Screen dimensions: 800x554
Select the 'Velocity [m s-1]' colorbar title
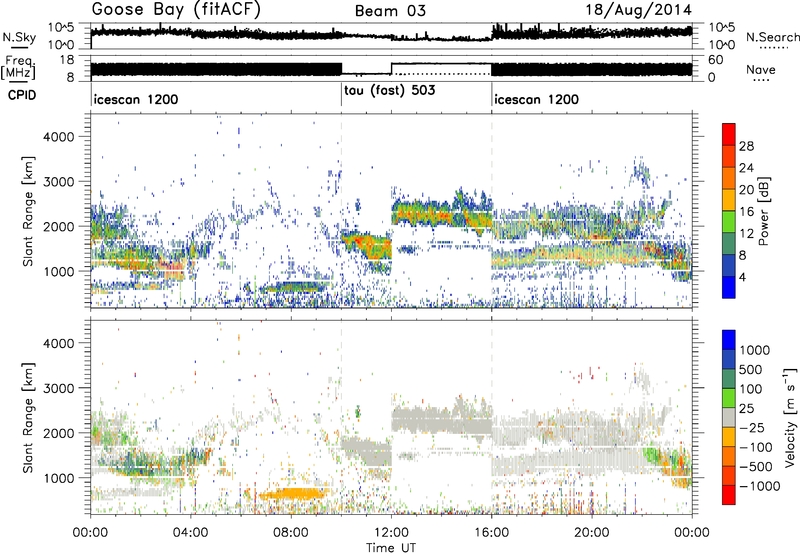tap(790, 417)
